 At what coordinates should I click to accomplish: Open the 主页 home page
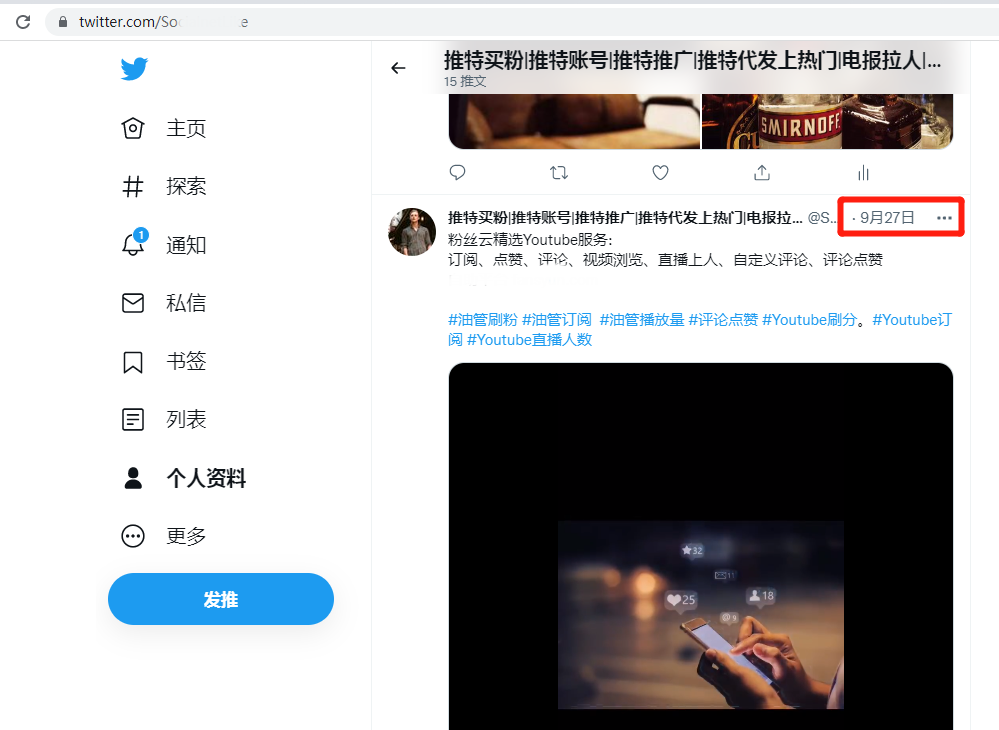(164, 128)
